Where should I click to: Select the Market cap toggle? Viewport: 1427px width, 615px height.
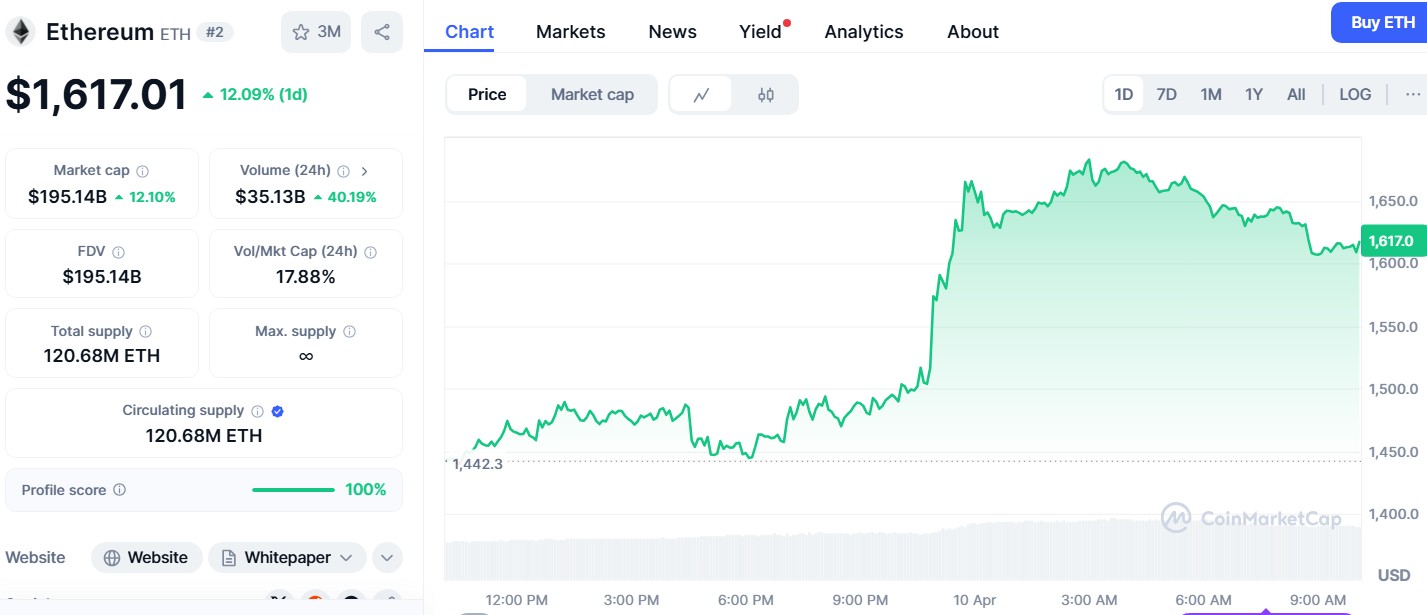pyautogui.click(x=592, y=95)
